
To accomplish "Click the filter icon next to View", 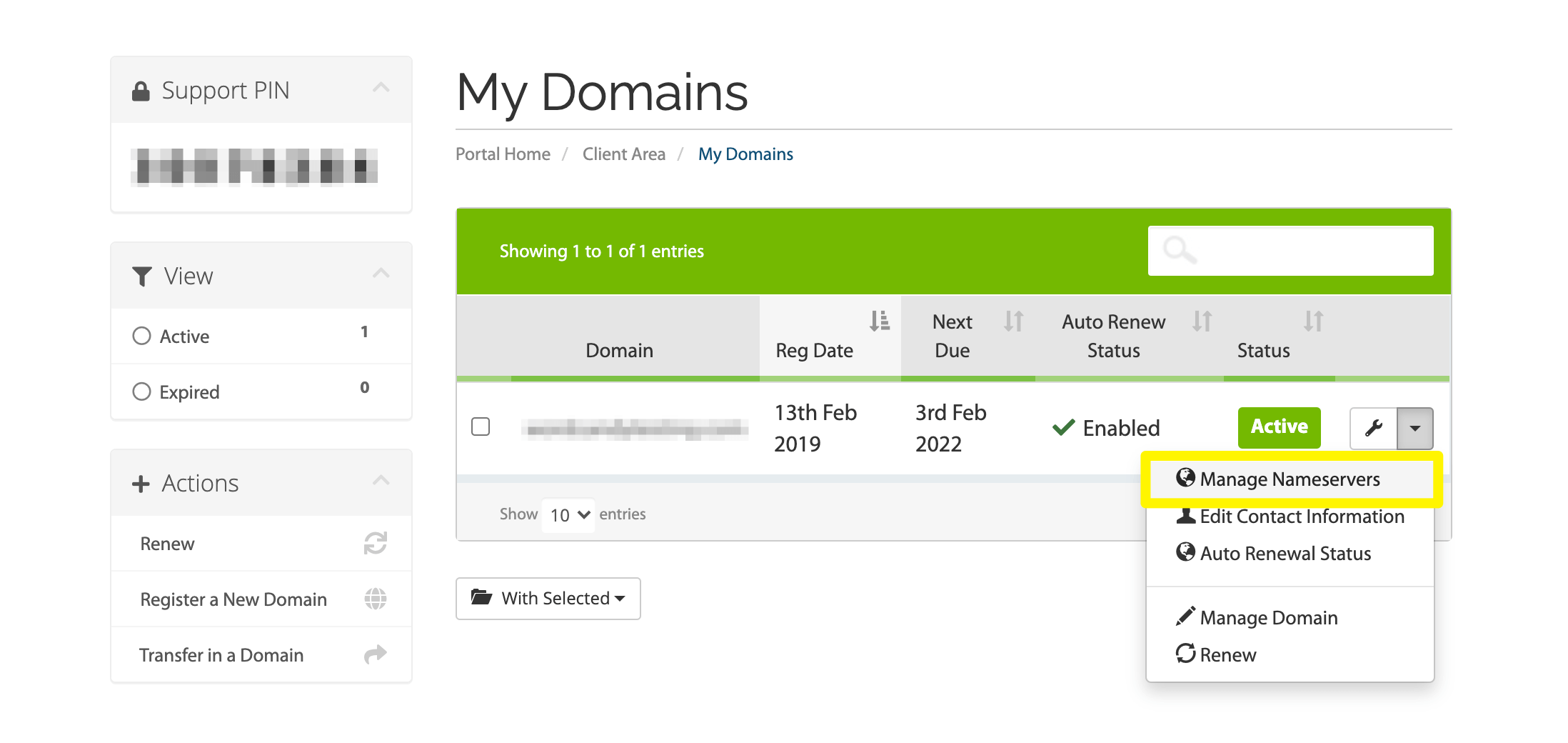I will [x=141, y=276].
